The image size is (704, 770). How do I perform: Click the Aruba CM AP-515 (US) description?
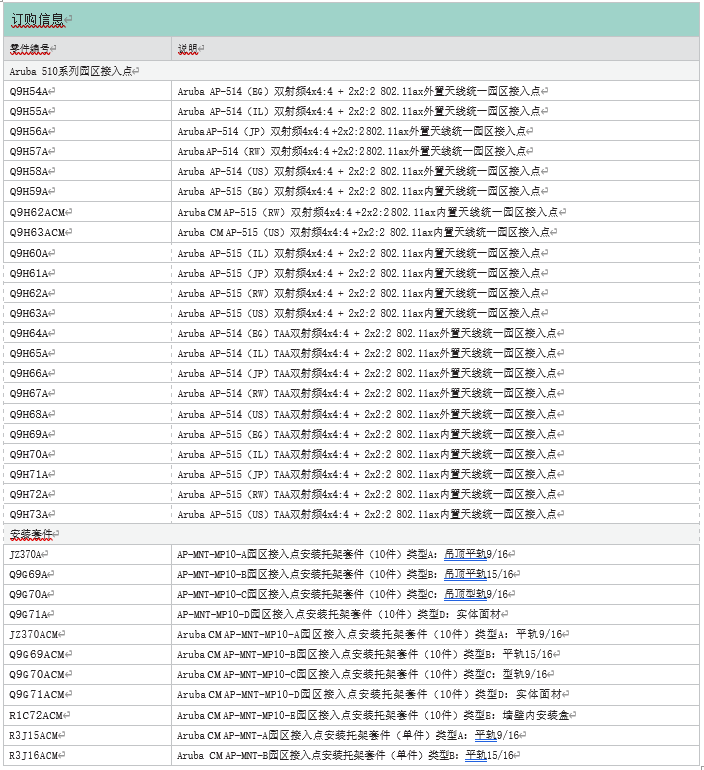coord(364,232)
